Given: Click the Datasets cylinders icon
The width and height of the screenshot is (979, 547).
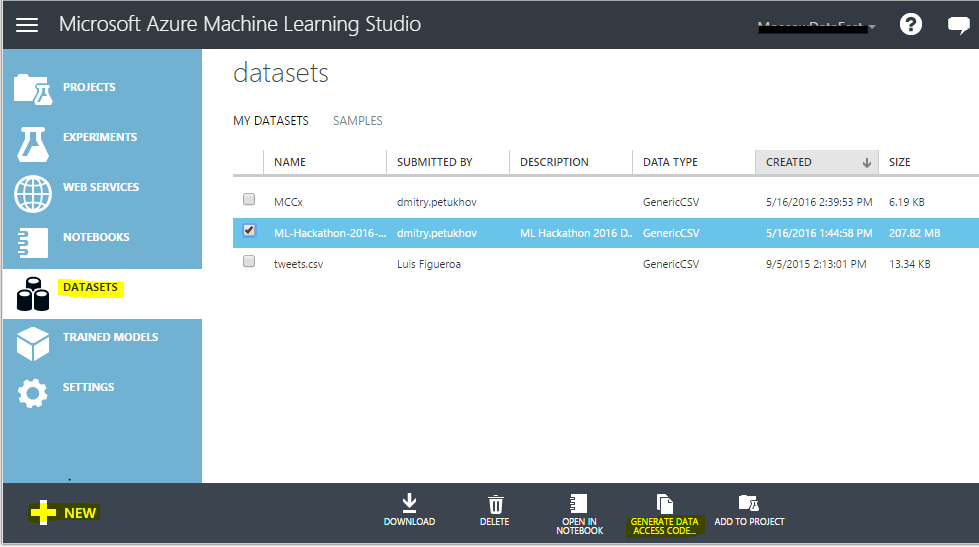Looking at the screenshot, I should pyautogui.click(x=32, y=294).
